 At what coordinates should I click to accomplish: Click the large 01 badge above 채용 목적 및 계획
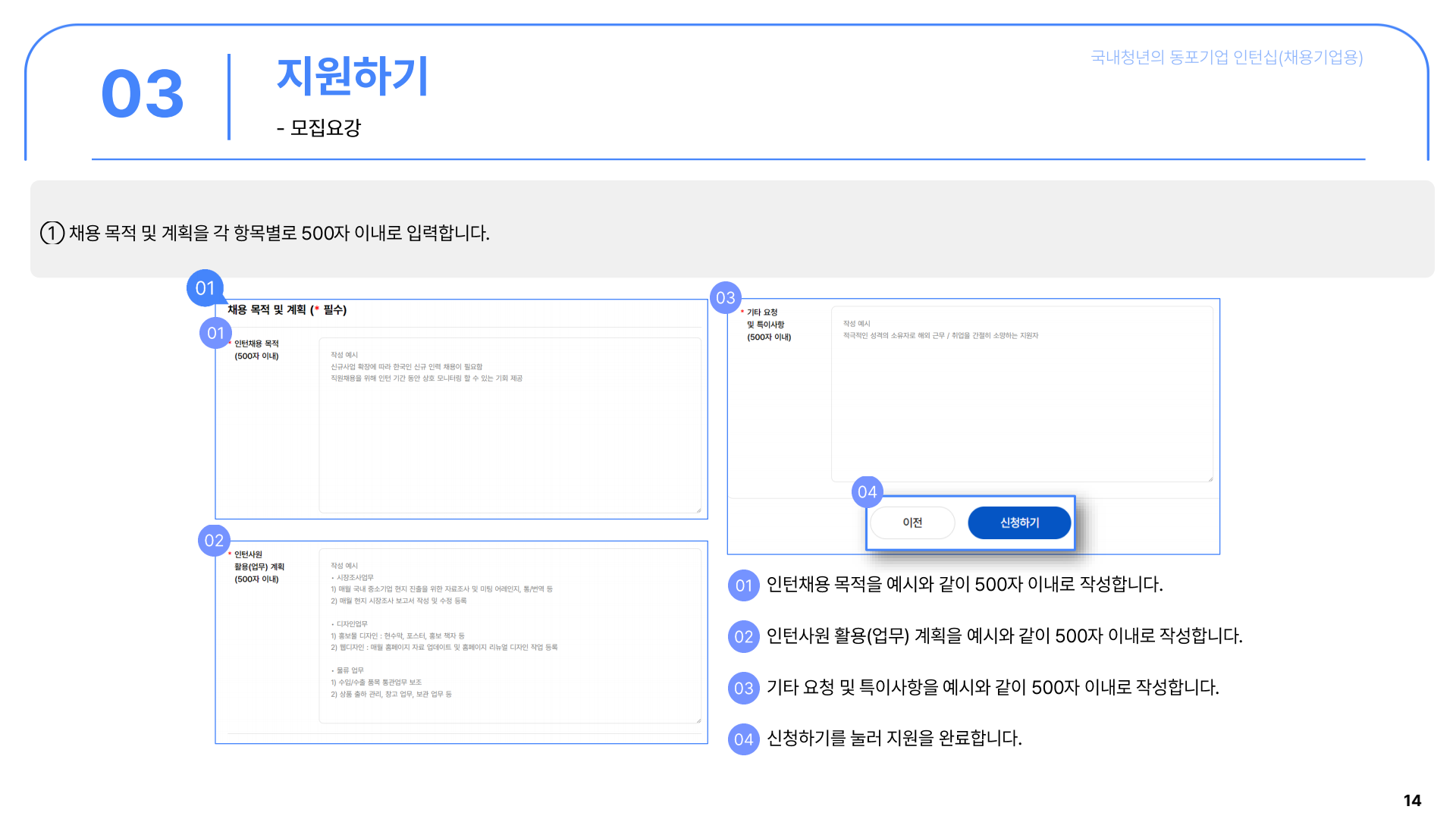[x=205, y=288]
